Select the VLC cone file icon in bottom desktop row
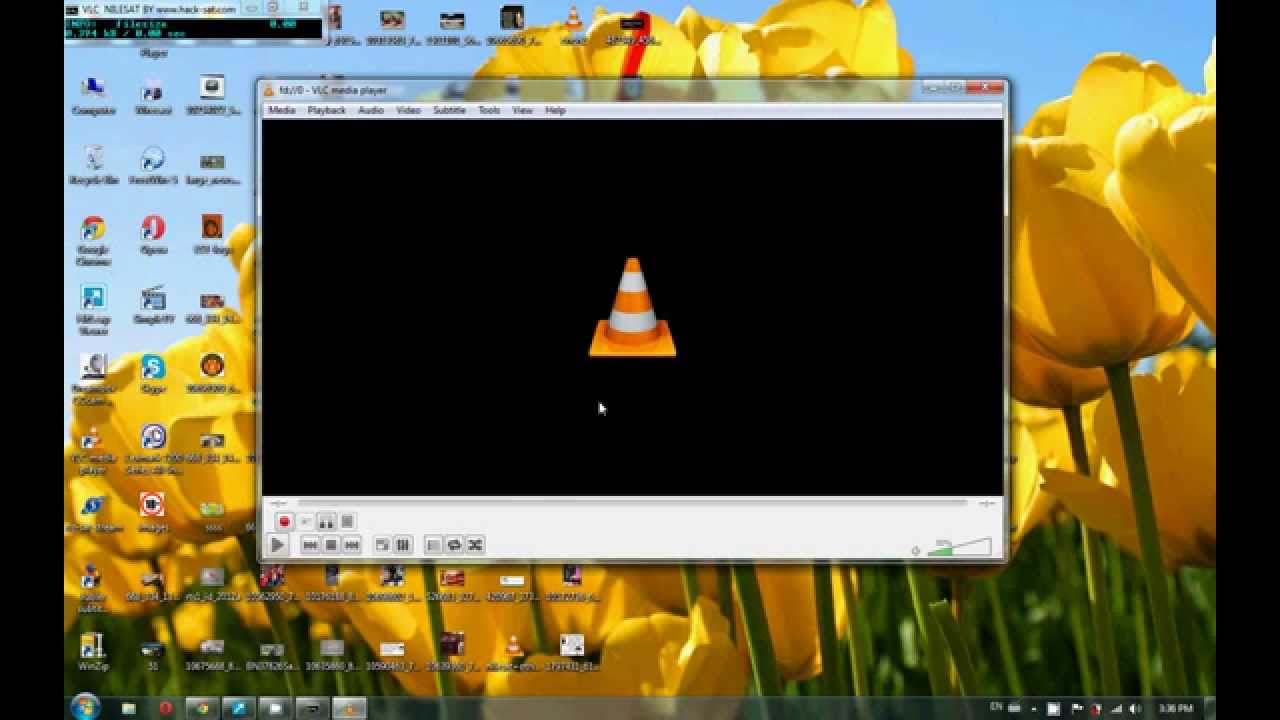The image size is (1280, 720). 512,651
